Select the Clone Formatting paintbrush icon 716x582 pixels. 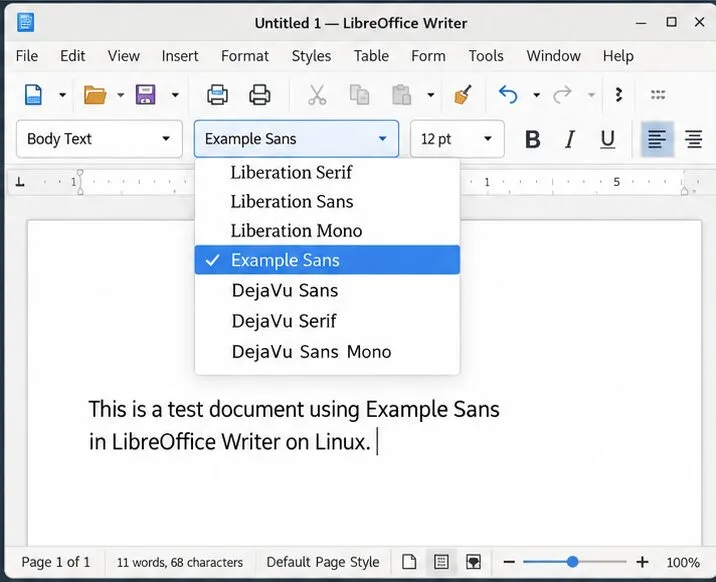click(x=463, y=95)
